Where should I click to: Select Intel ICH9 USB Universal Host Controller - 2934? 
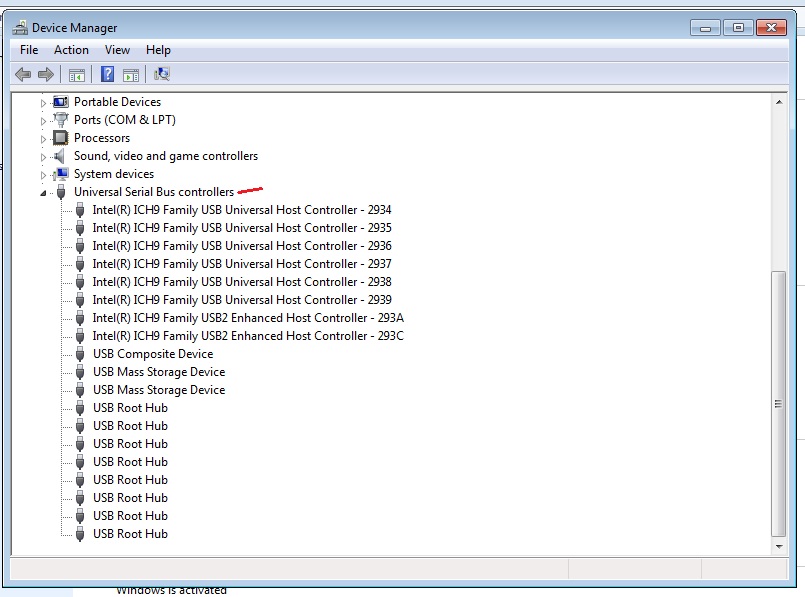click(242, 210)
